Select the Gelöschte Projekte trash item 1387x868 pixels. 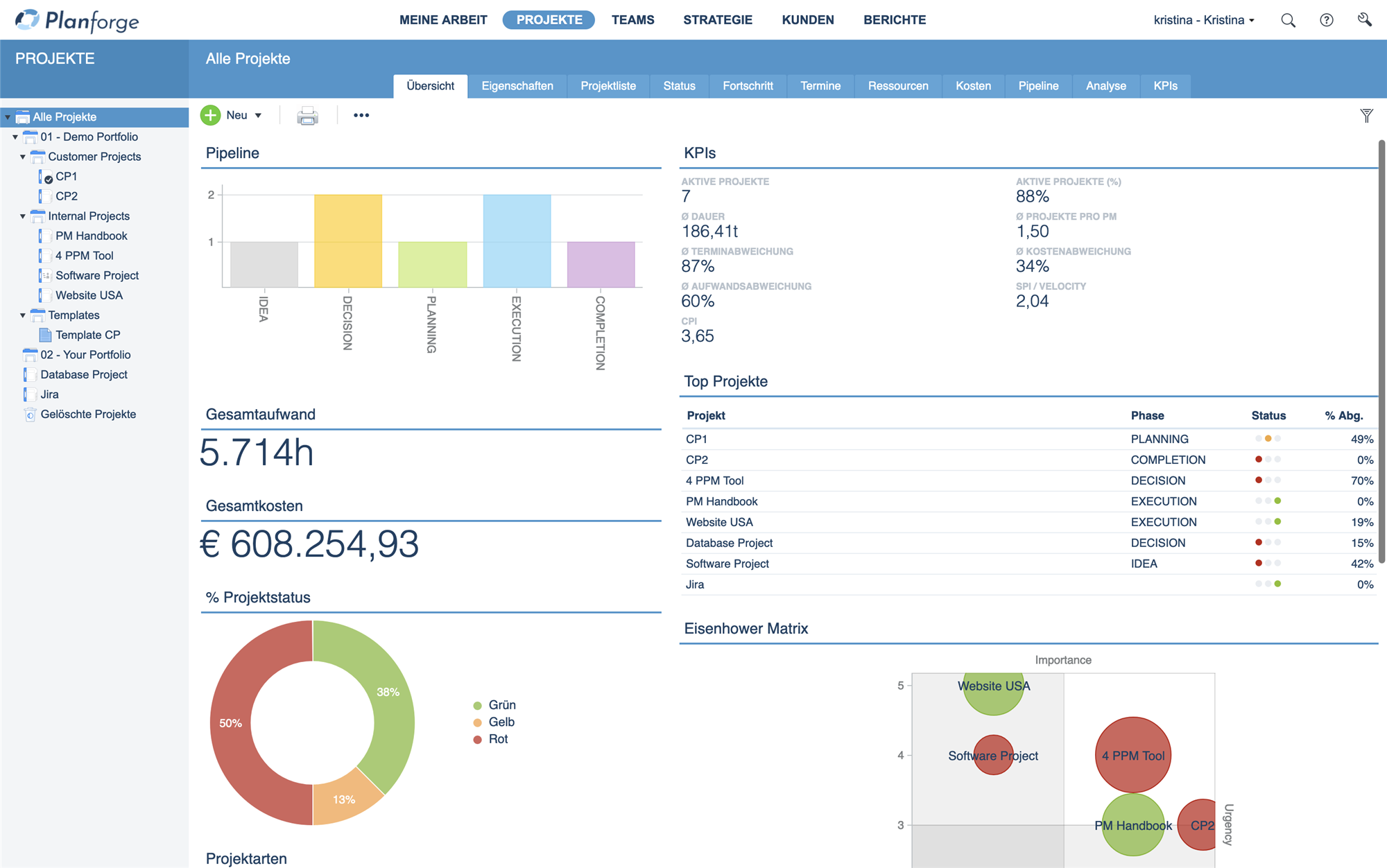pos(88,414)
